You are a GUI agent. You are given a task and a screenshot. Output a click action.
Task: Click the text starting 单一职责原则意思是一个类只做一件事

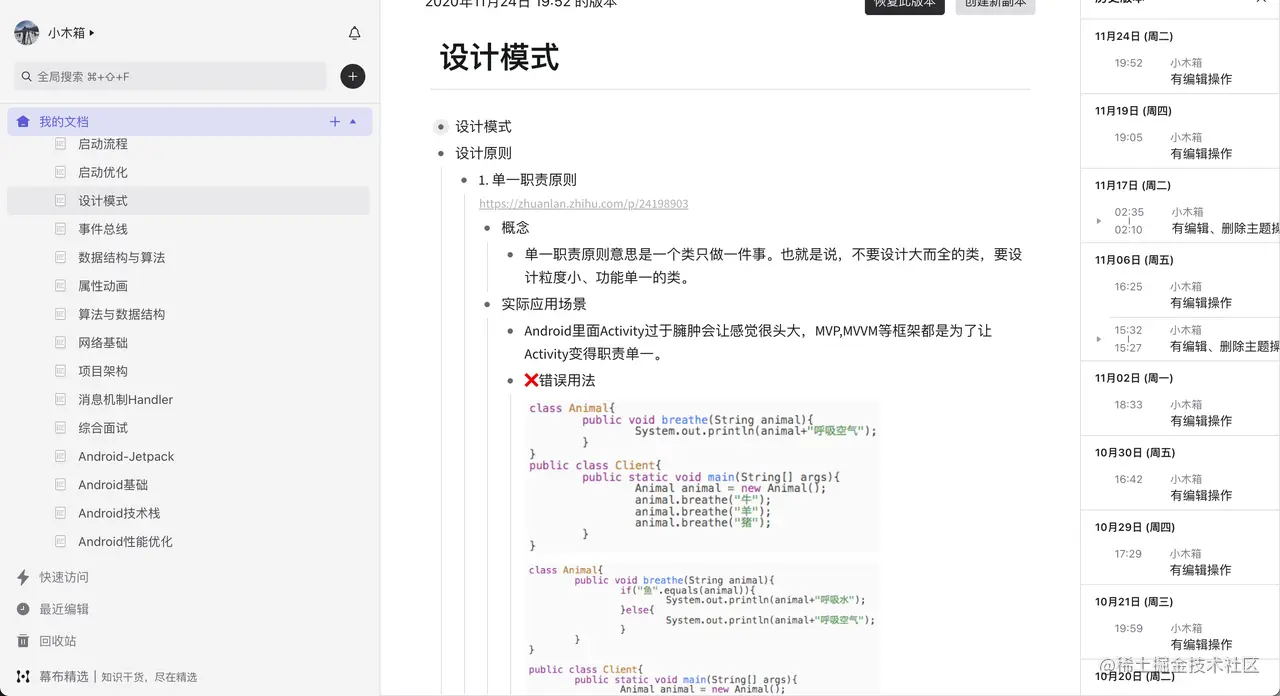point(773,266)
